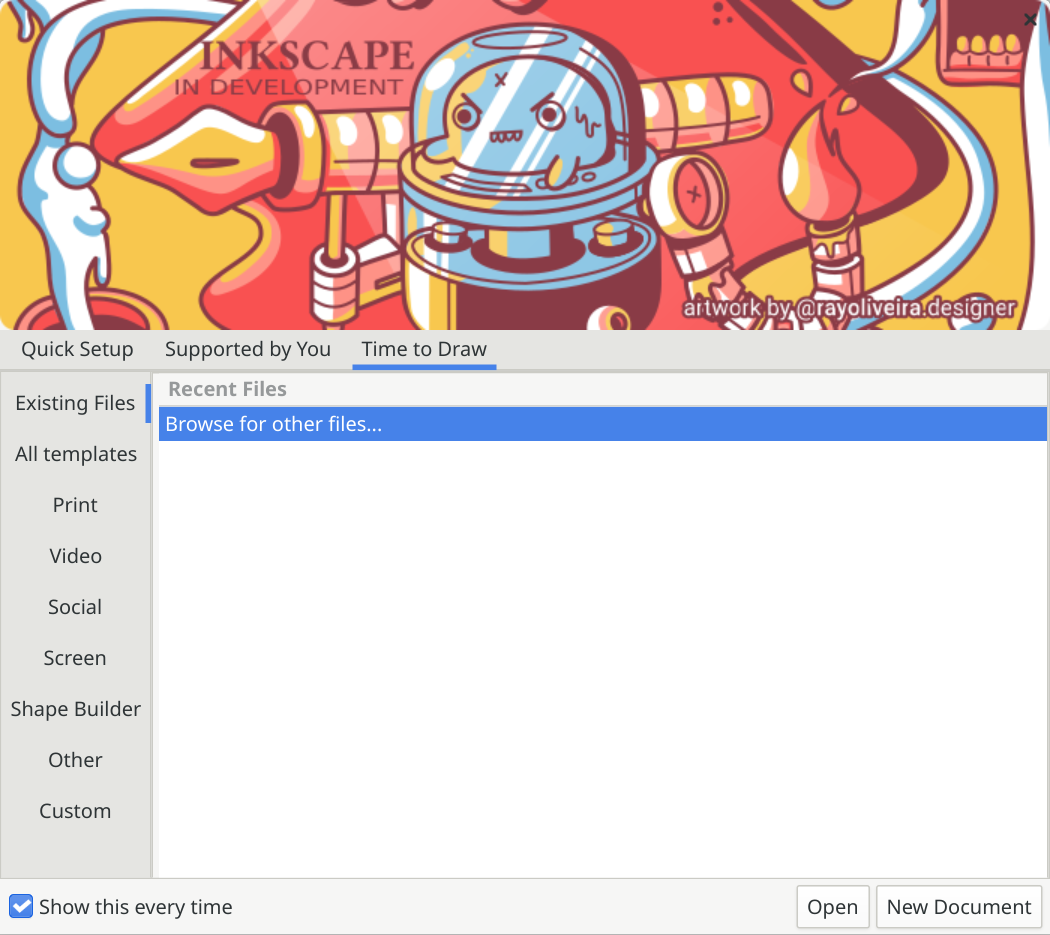The height and width of the screenshot is (935, 1050).
Task: Open the Supported by You tab
Action: click(x=248, y=349)
